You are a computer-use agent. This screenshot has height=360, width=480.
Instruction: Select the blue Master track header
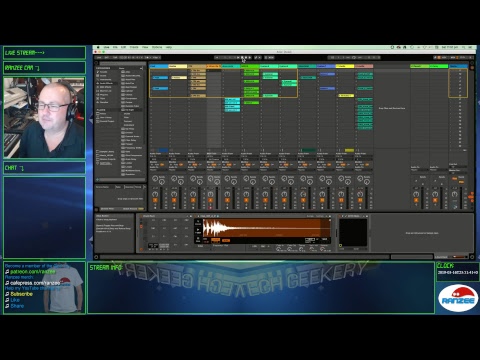pyautogui.click(x=458, y=66)
